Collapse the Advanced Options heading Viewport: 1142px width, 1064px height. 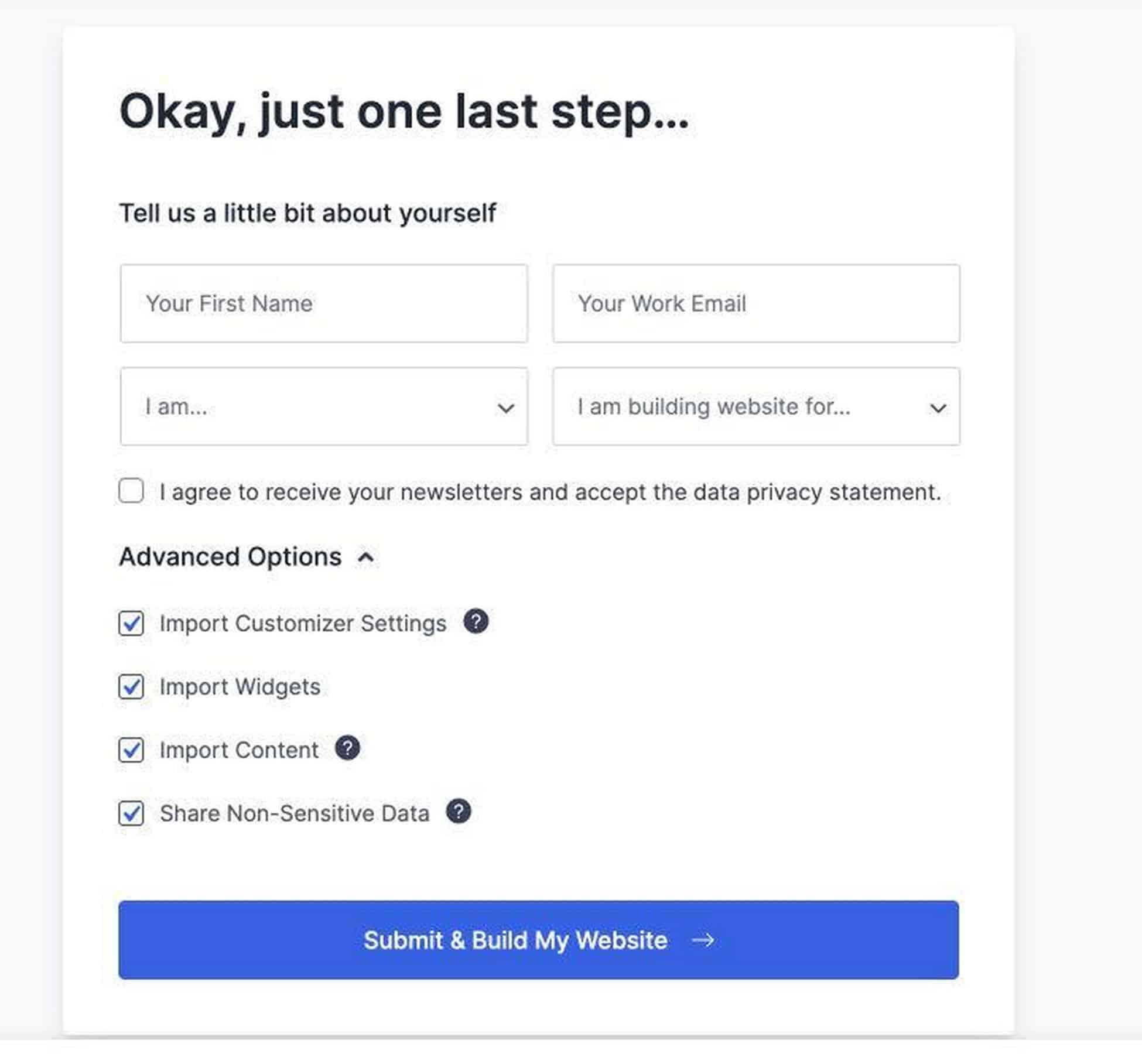click(x=230, y=556)
